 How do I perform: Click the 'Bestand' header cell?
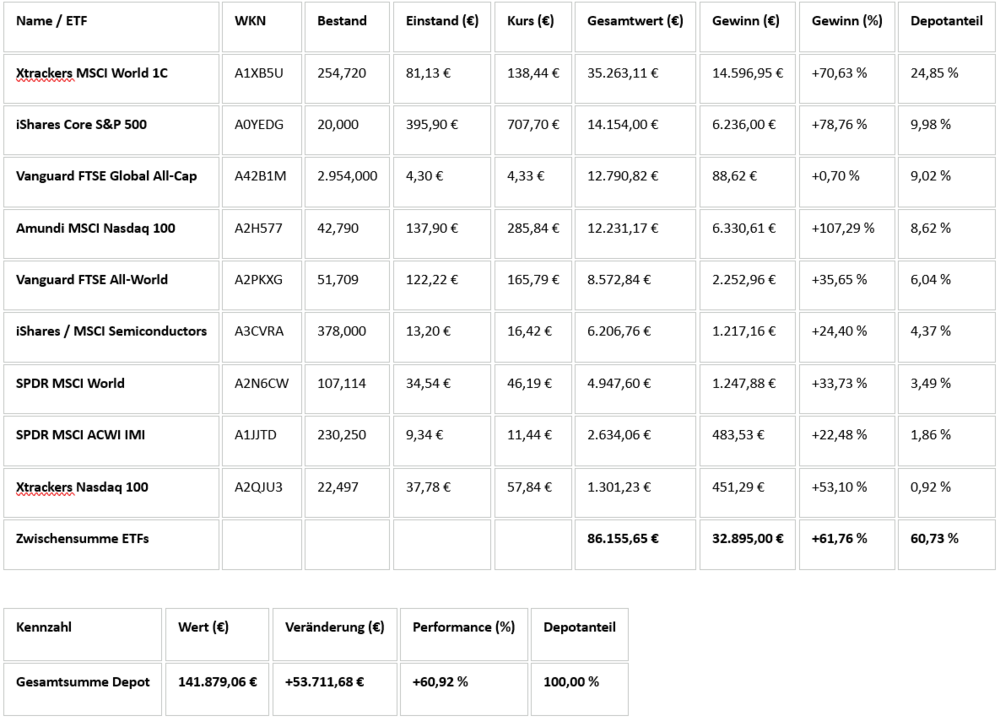[347, 27]
